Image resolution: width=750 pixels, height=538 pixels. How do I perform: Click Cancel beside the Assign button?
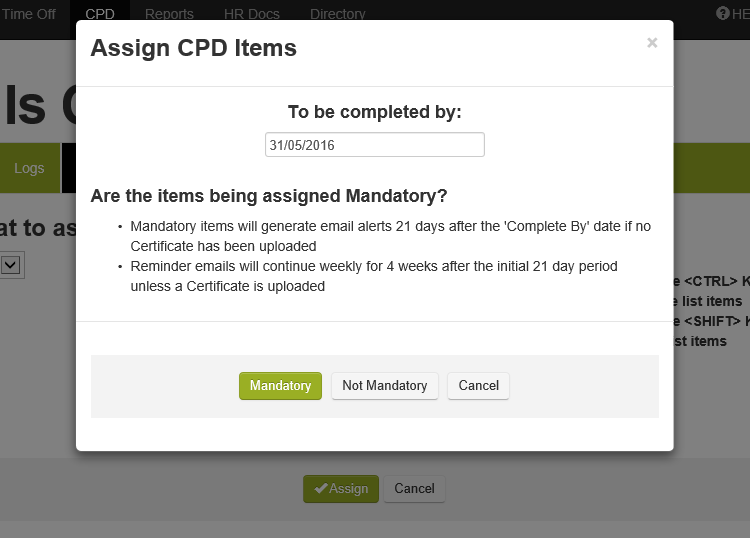[x=414, y=489]
